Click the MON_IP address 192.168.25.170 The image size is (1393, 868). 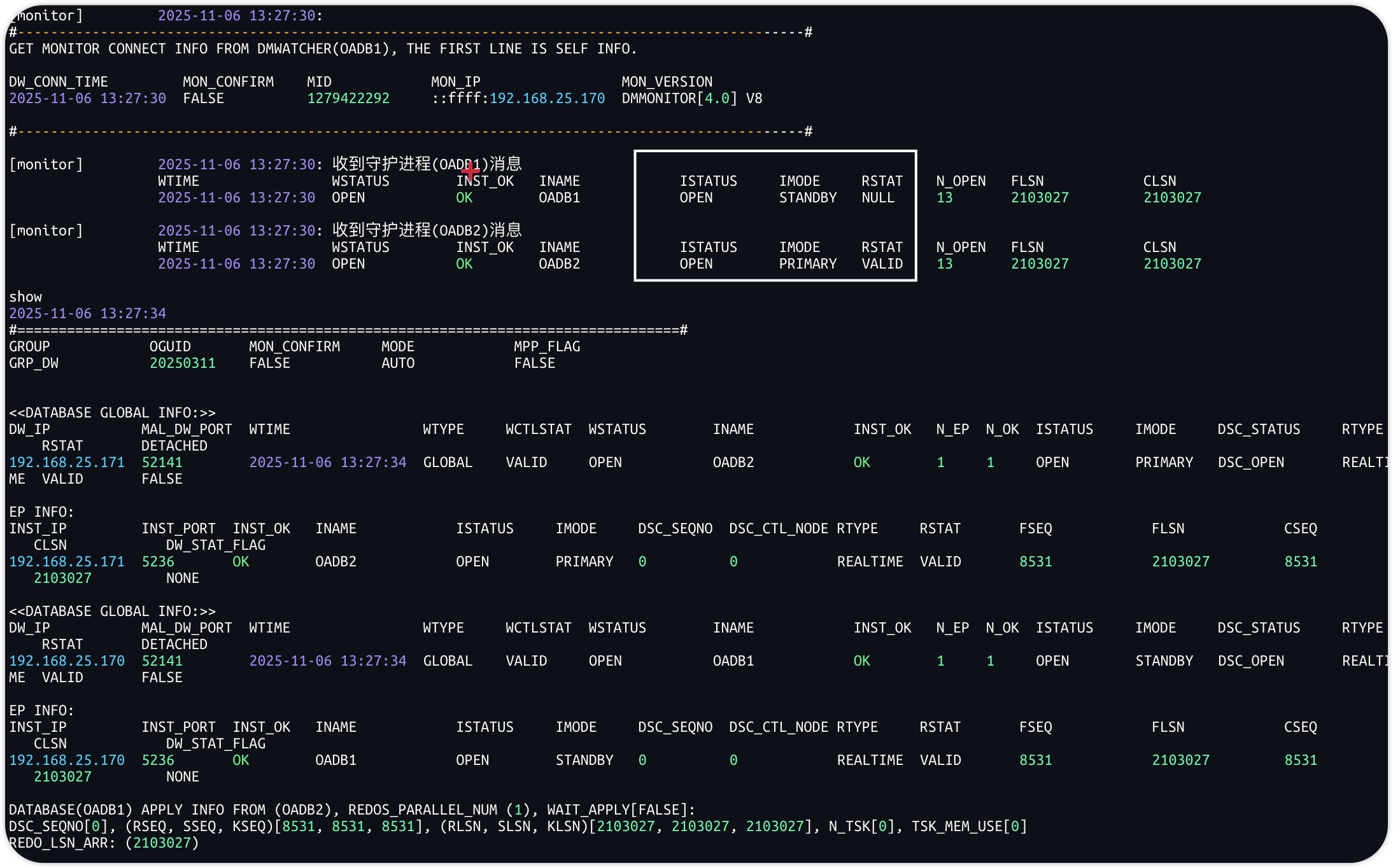point(547,99)
